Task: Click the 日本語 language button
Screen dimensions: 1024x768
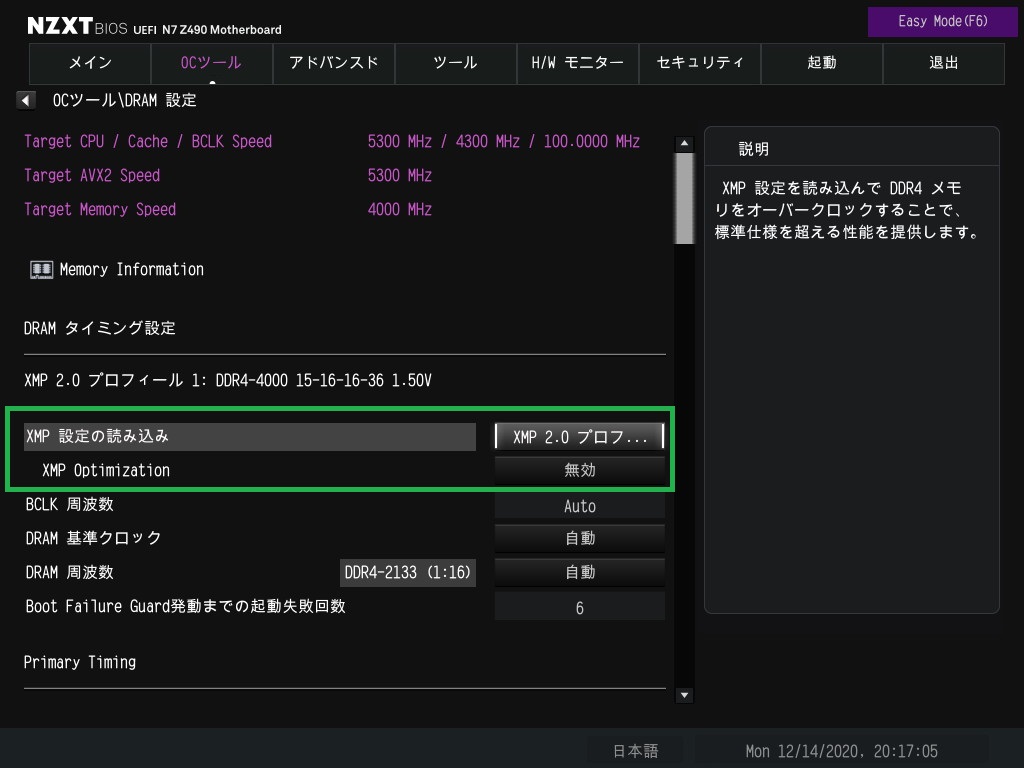Action: pos(635,751)
